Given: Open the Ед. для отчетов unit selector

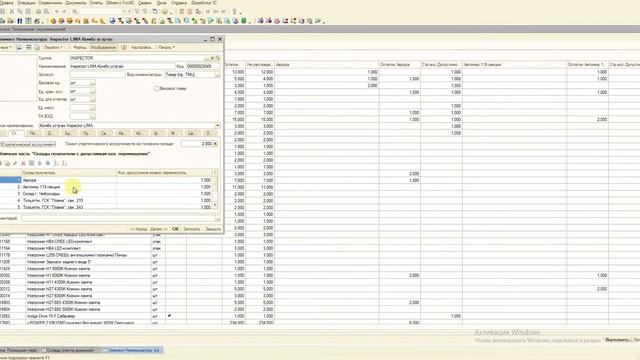Looking at the screenshot, I should [x=93, y=99].
